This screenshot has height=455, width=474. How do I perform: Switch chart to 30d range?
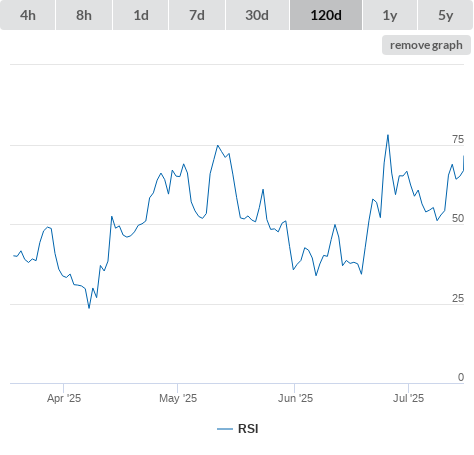click(x=257, y=15)
